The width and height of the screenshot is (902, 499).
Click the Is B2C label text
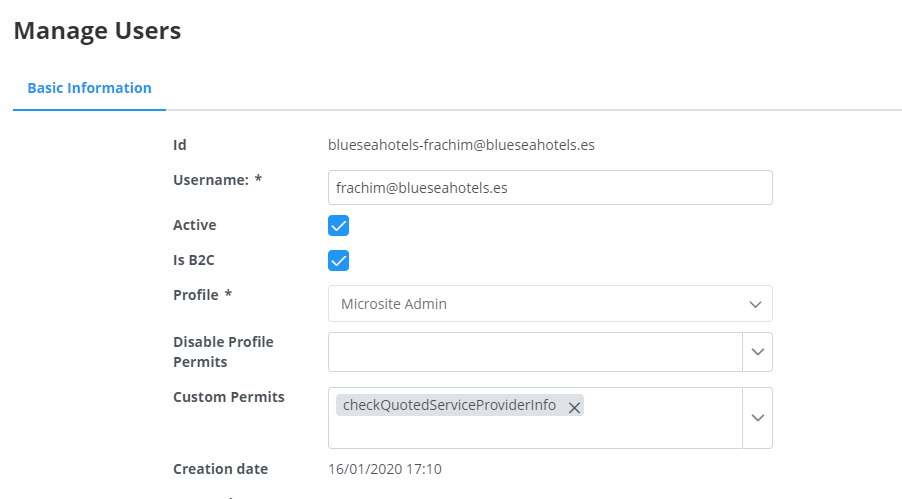pos(194,261)
